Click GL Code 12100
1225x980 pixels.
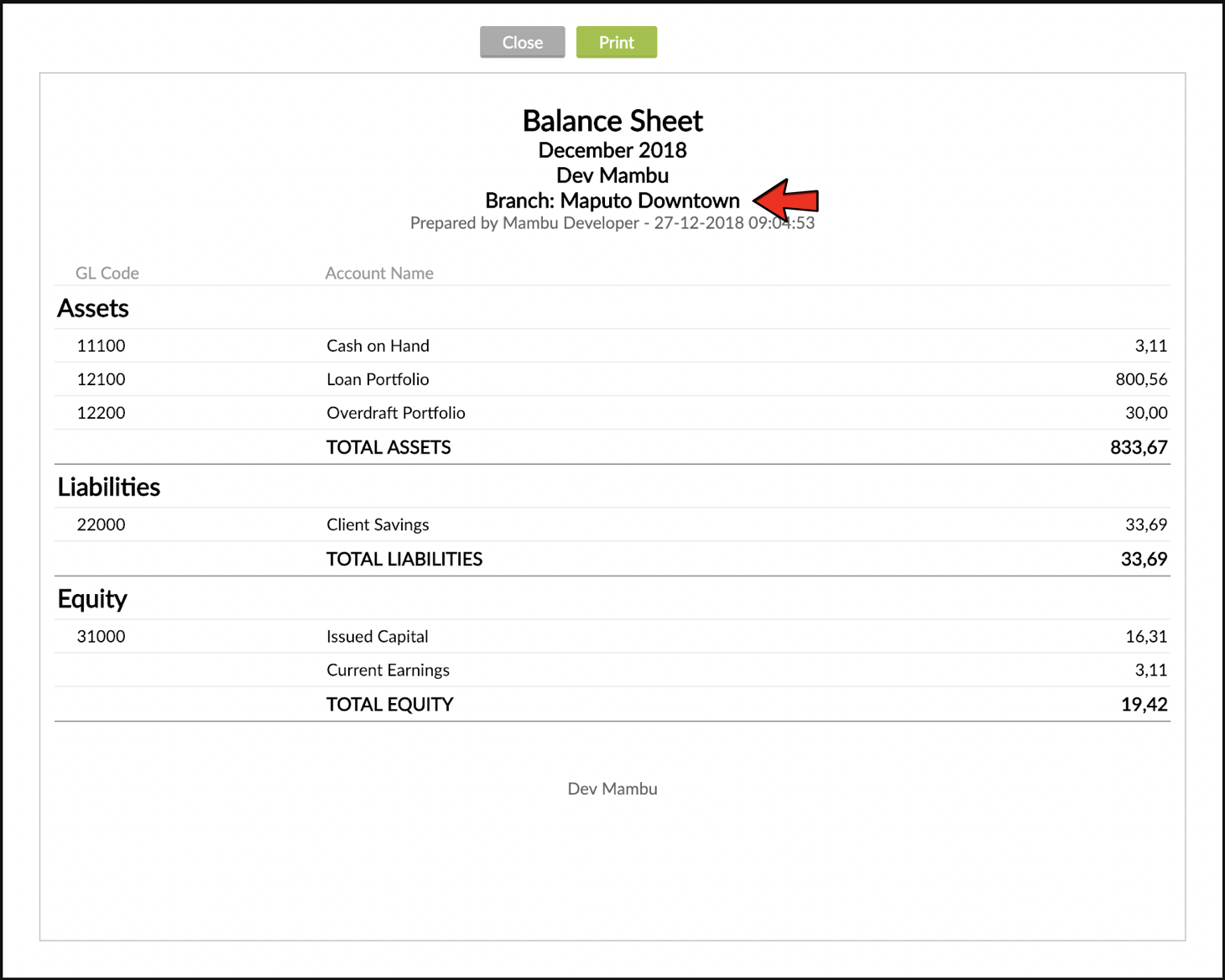101,379
